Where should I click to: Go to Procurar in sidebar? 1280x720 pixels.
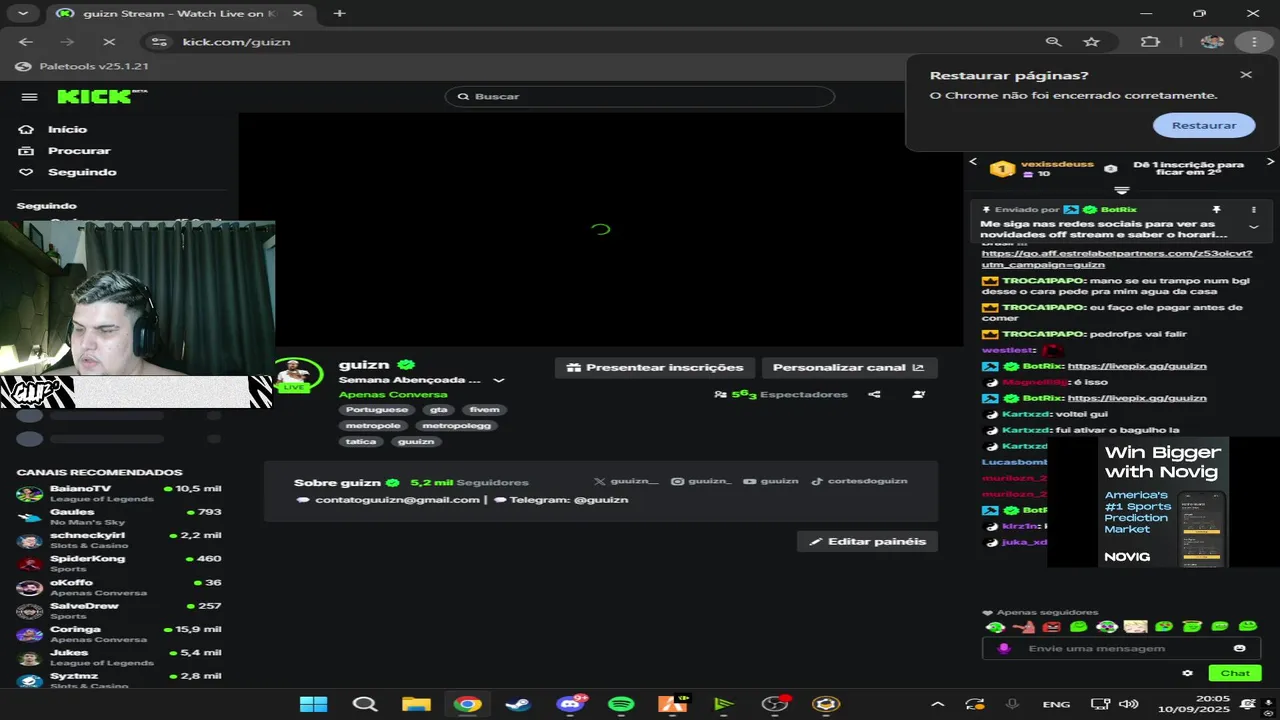click(x=65, y=150)
